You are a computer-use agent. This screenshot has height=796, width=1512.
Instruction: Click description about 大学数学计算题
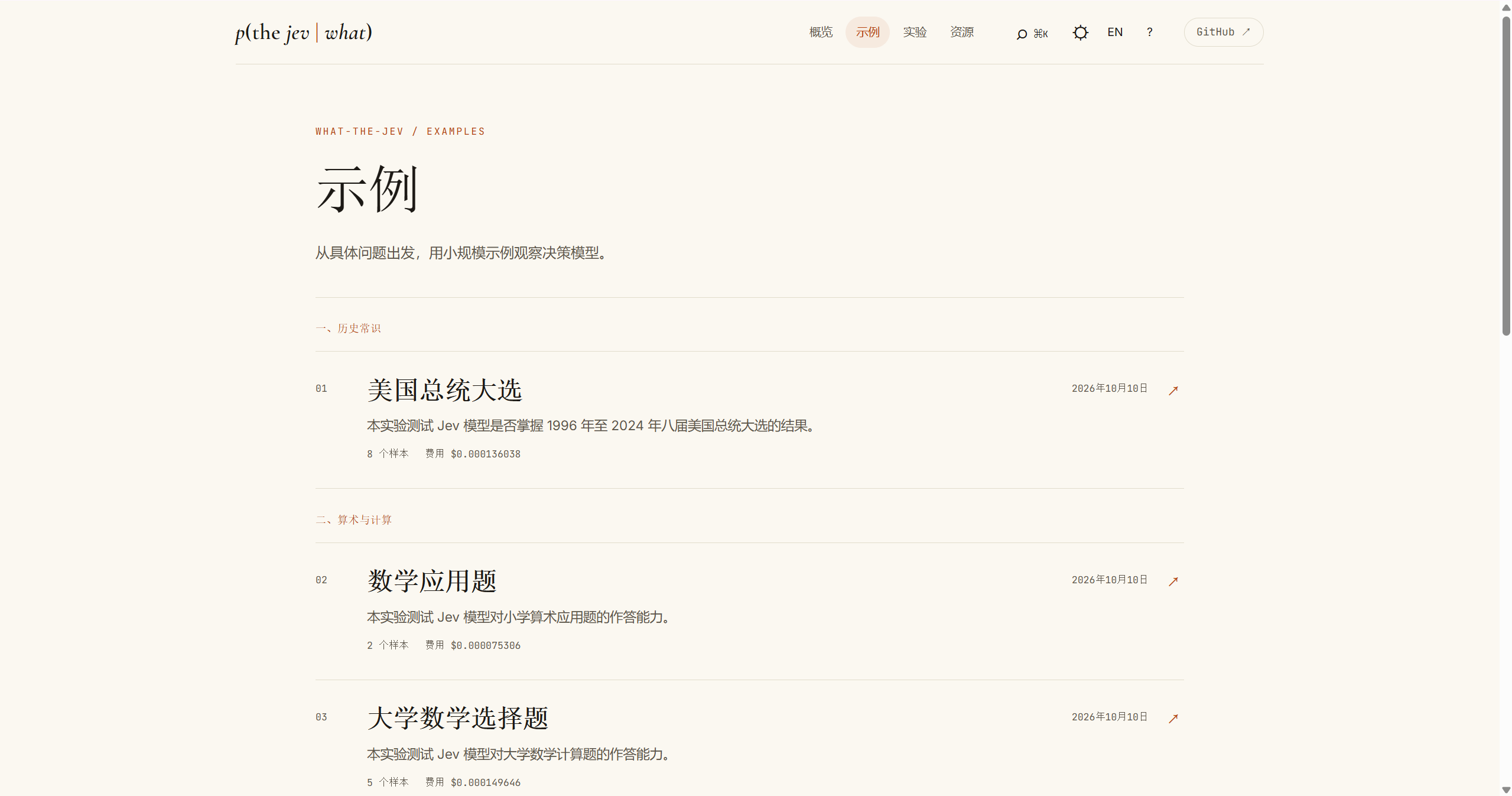click(x=520, y=754)
